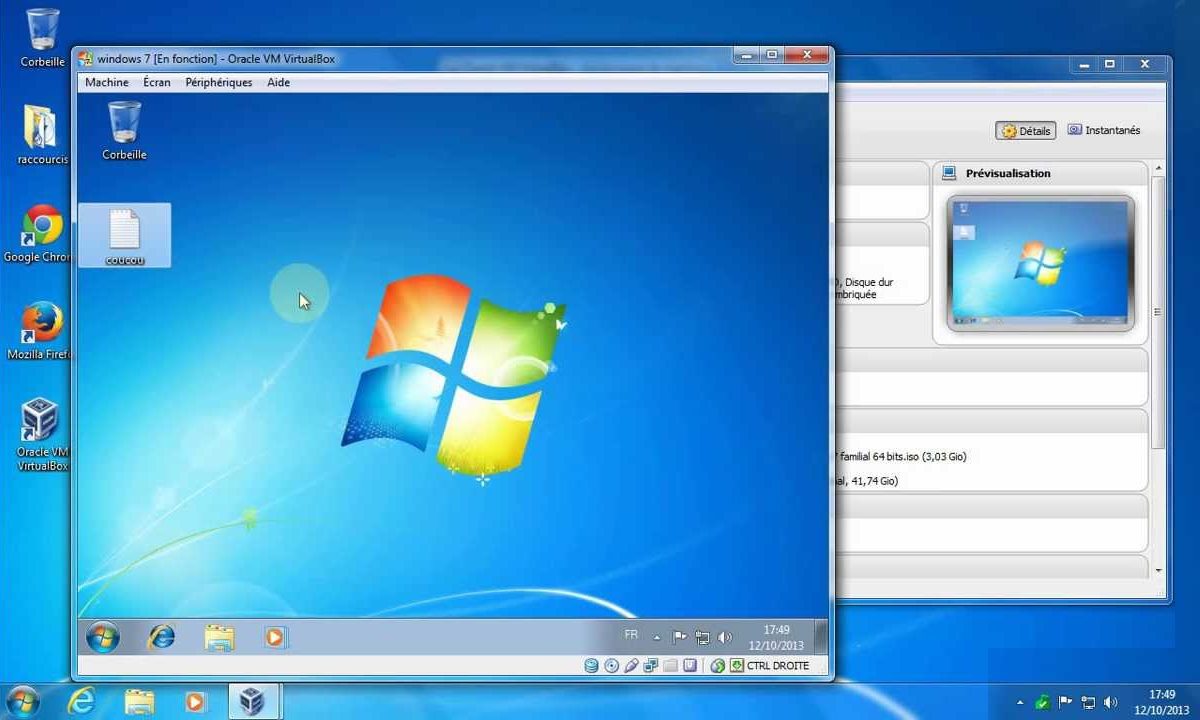Click the network adapters icon in the VirtualBox status bar

(651, 665)
